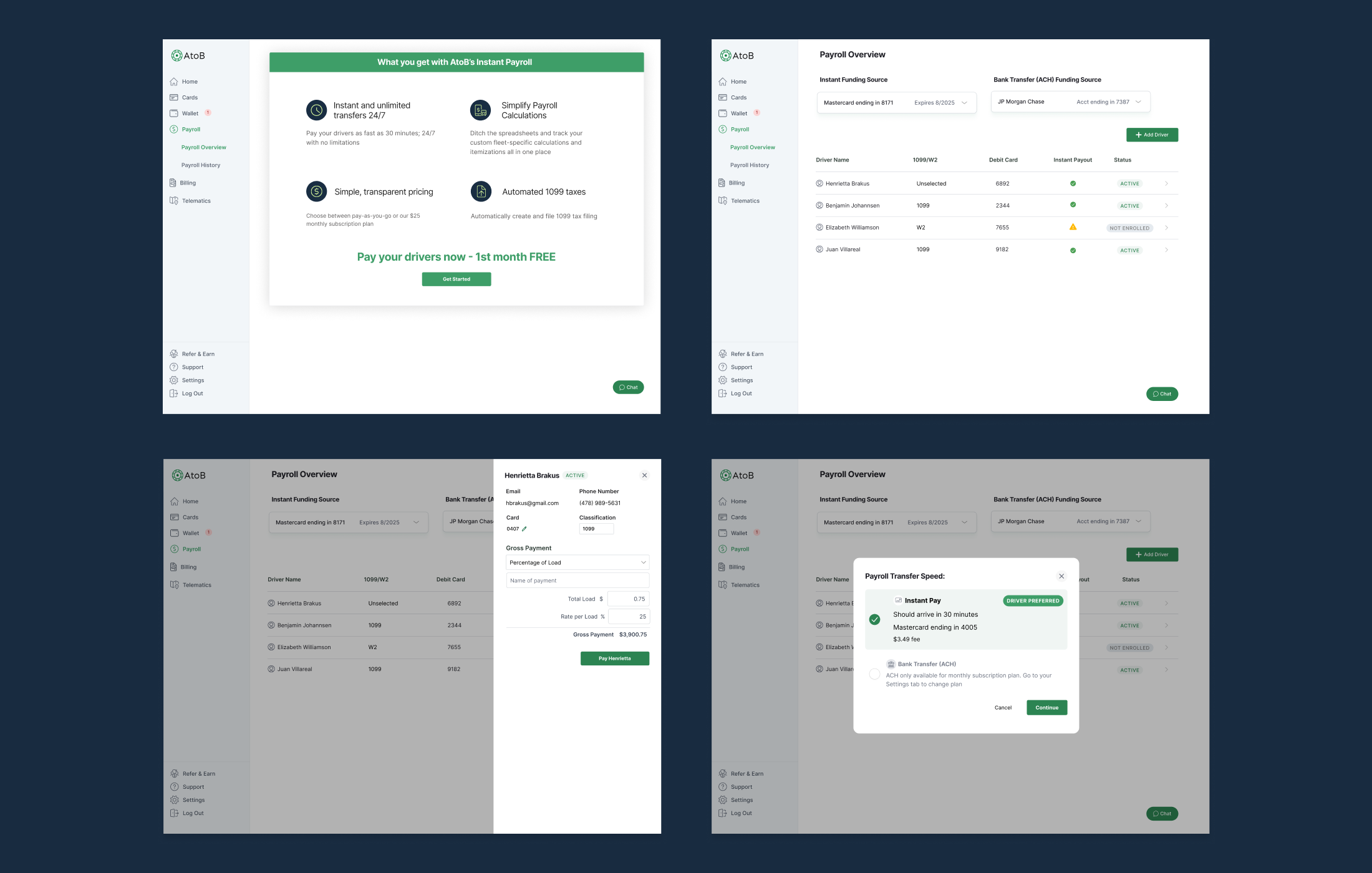Select the Instant Pay option in the modal
The image size is (1372, 873).
tap(966, 619)
